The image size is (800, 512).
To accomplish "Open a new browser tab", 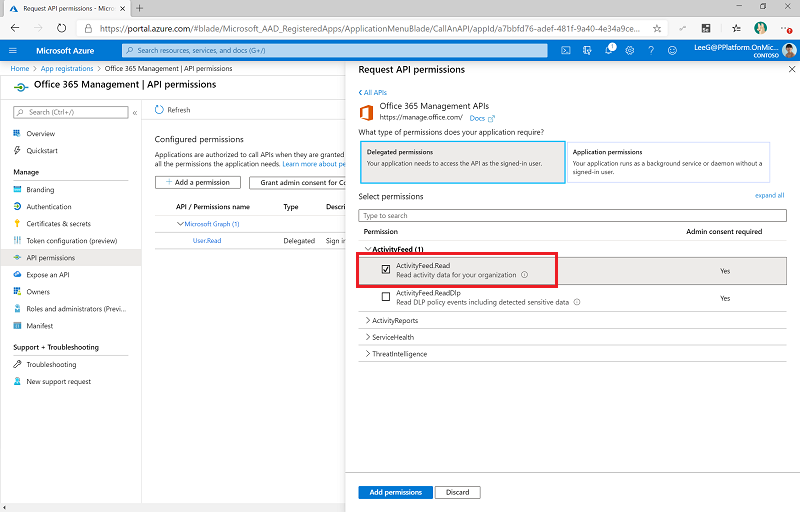I will point(139,8).
